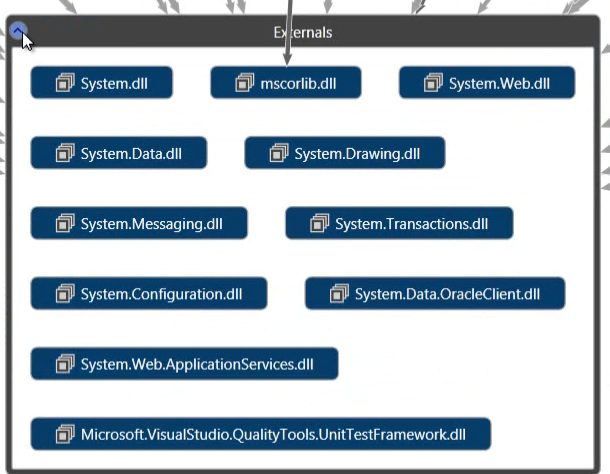Click assembly icon beside mscorlib.dll

click(245, 83)
